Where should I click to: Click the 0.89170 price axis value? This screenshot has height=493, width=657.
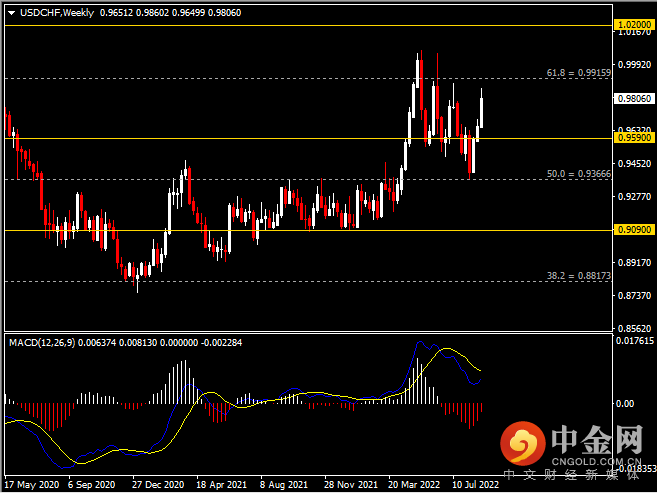point(634,263)
